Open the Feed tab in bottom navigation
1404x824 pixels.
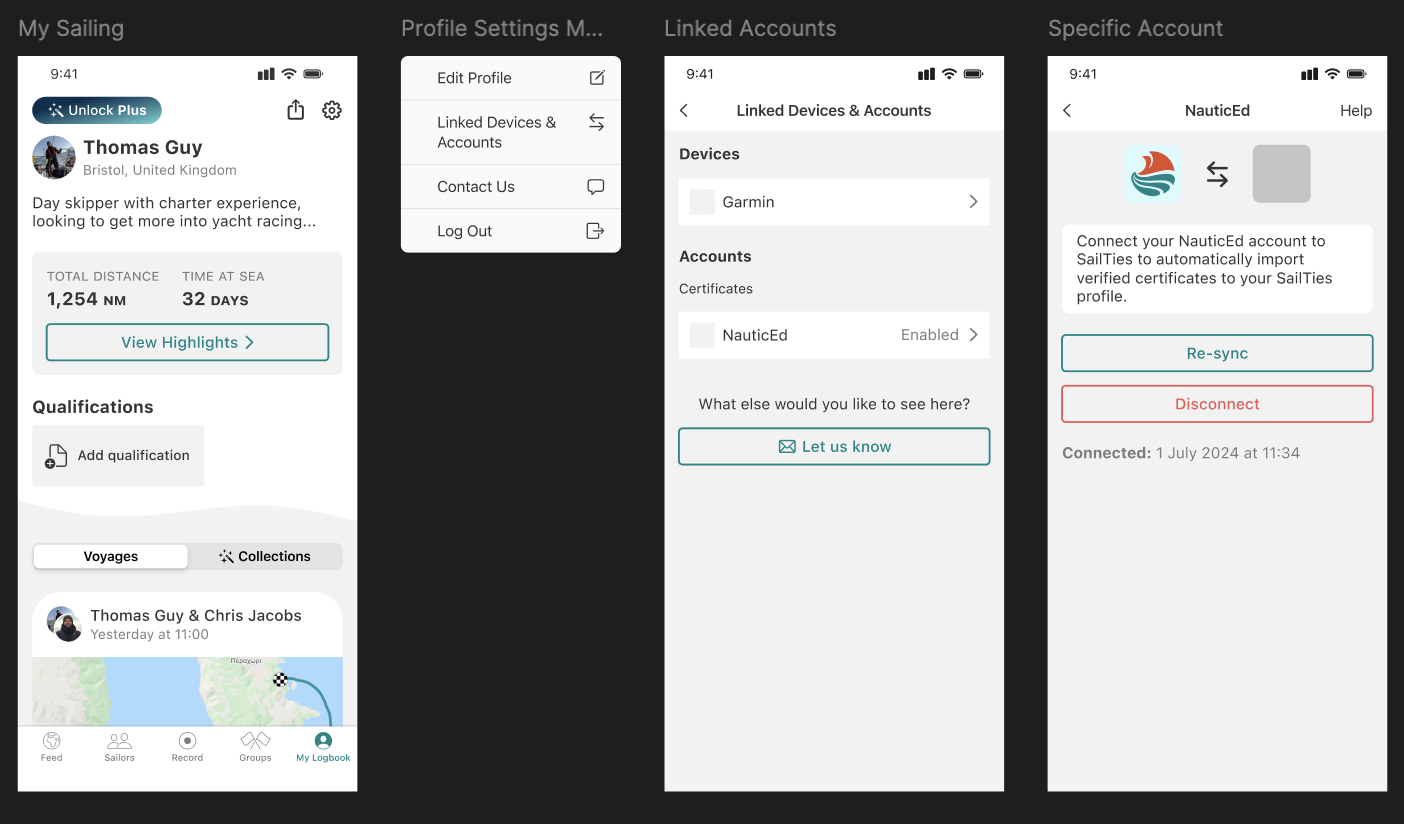[x=52, y=747]
